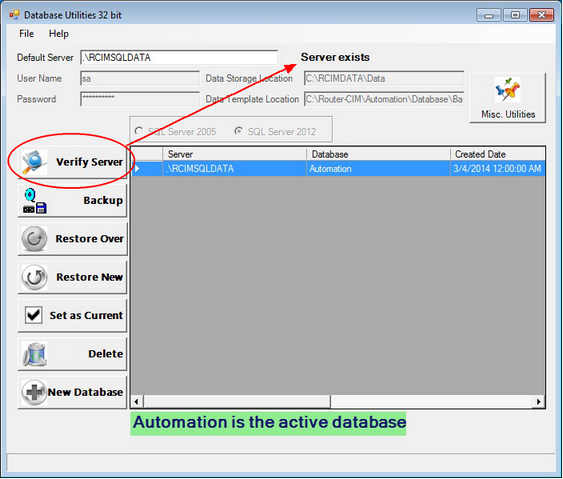
Task: Click the Restore New arrow icon
Action: click(34, 277)
